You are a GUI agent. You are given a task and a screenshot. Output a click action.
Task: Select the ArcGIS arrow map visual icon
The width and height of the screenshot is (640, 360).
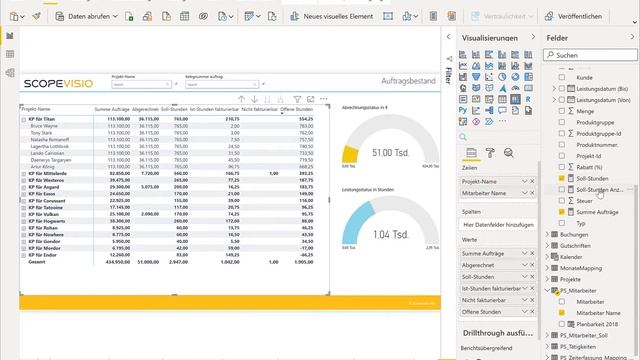[502, 88]
